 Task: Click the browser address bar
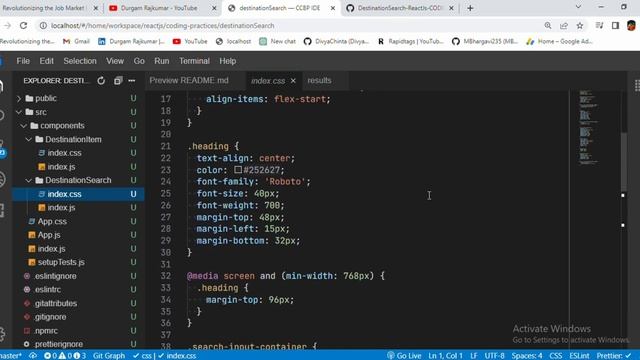[x=294, y=26]
